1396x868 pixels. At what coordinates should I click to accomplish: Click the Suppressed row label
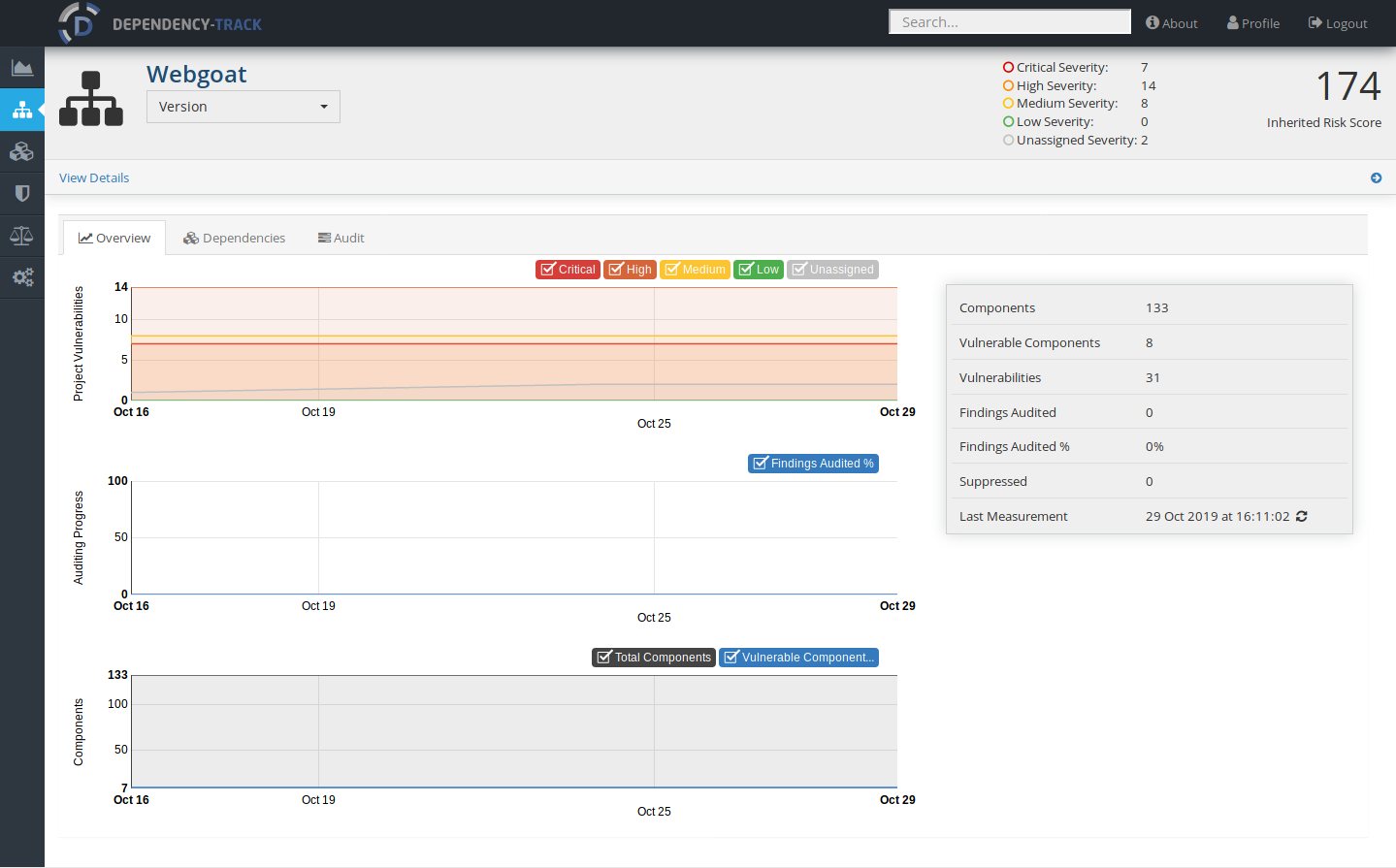coord(992,482)
